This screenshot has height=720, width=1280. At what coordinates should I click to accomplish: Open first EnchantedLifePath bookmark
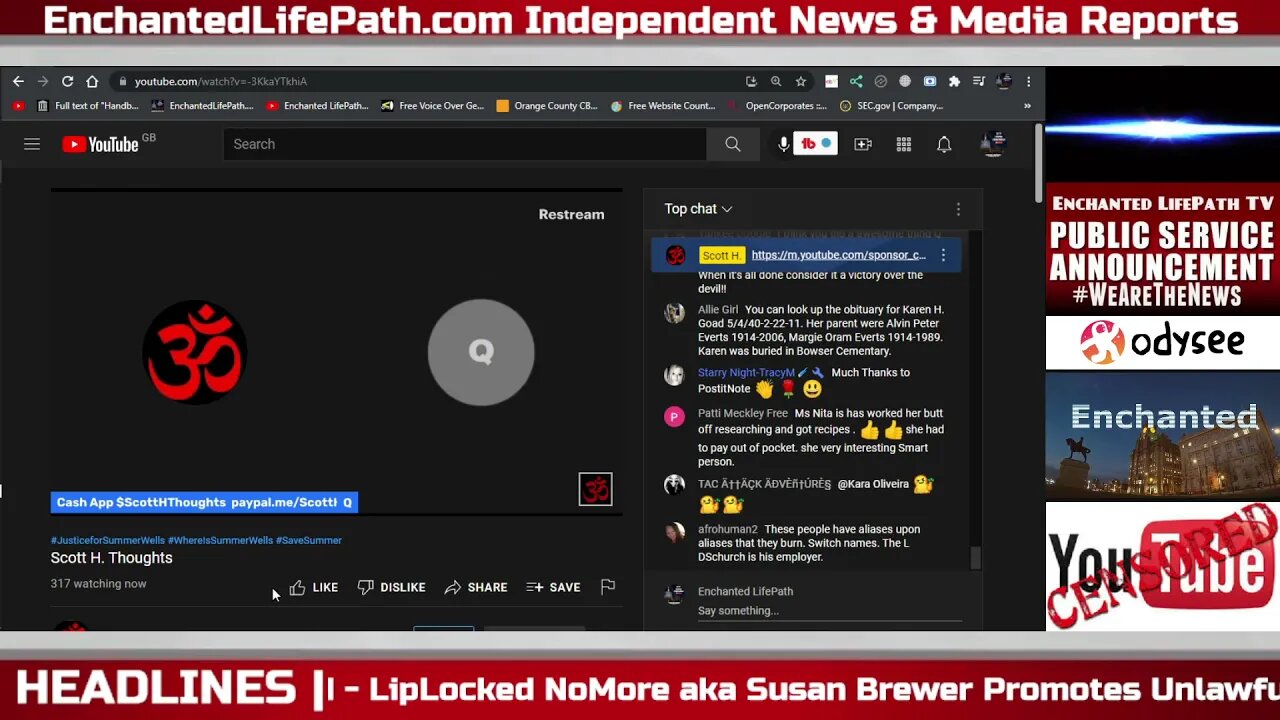pos(203,106)
